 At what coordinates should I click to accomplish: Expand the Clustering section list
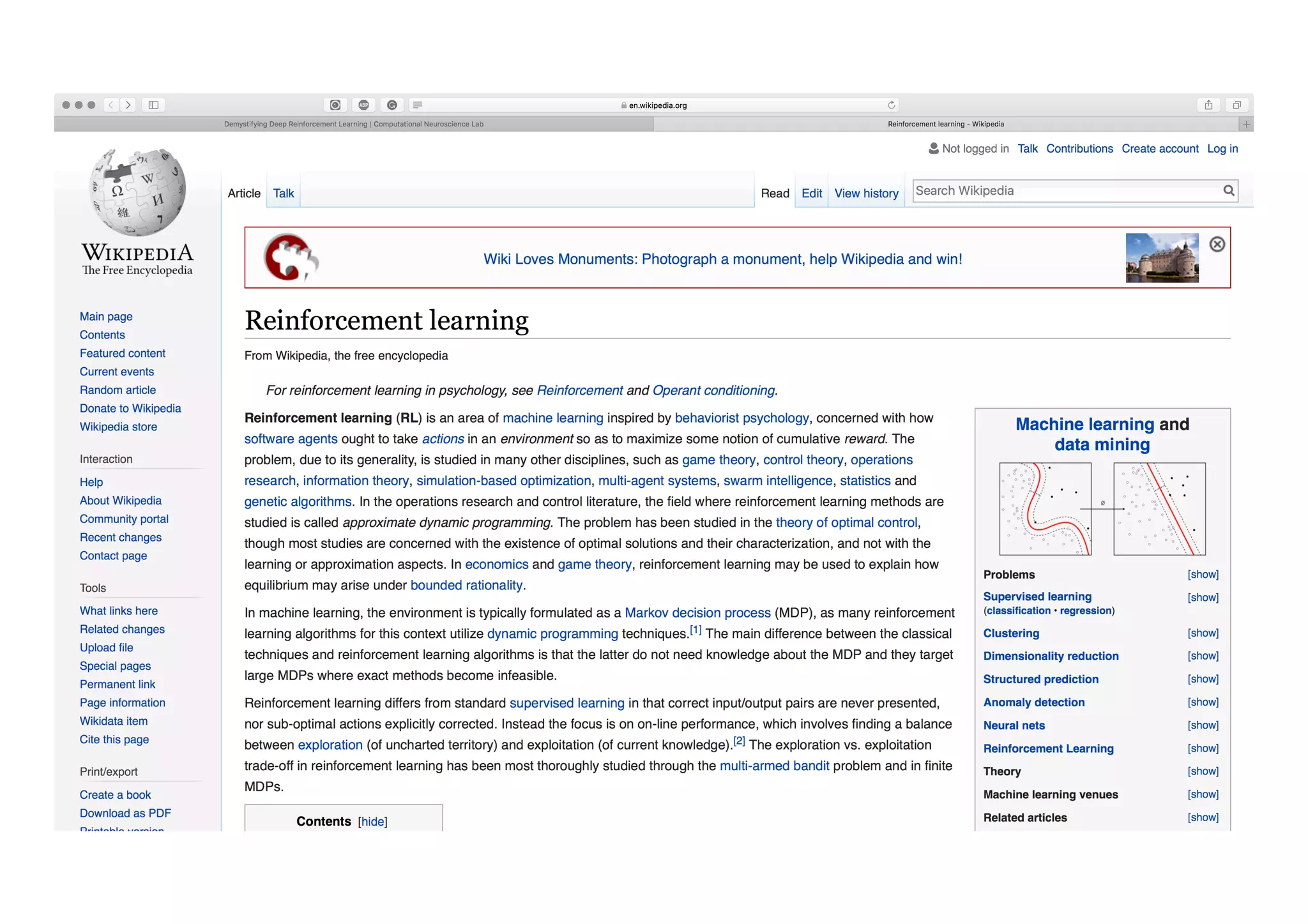(1203, 633)
